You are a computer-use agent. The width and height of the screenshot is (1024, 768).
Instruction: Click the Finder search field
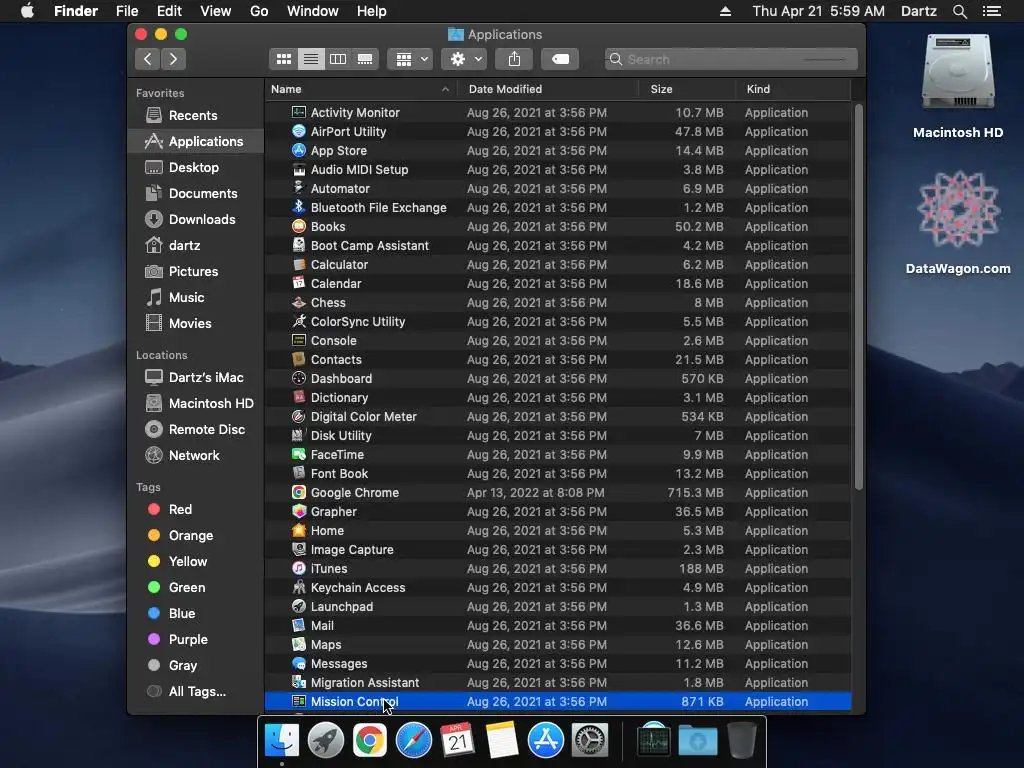point(731,59)
